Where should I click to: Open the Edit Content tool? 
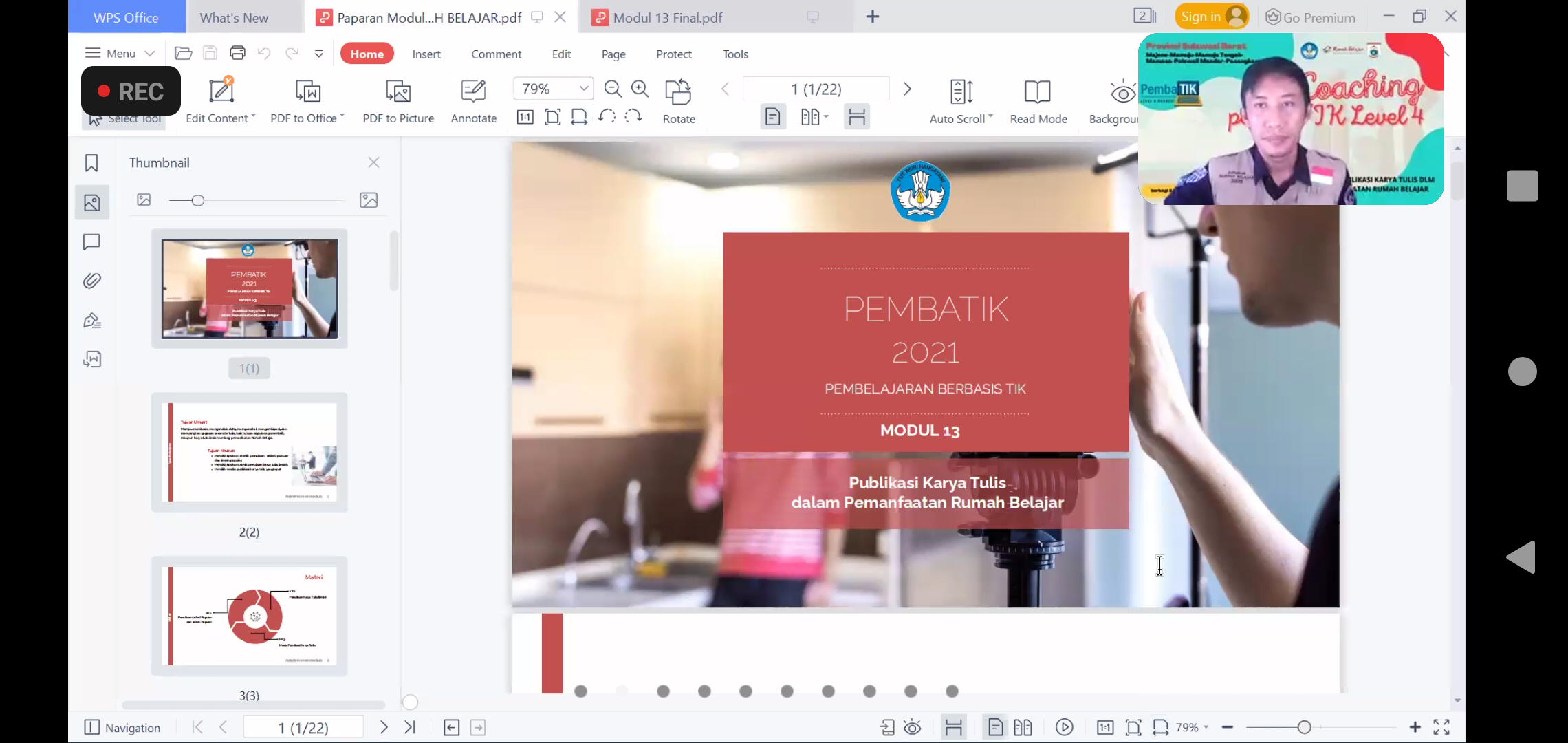pyautogui.click(x=221, y=100)
